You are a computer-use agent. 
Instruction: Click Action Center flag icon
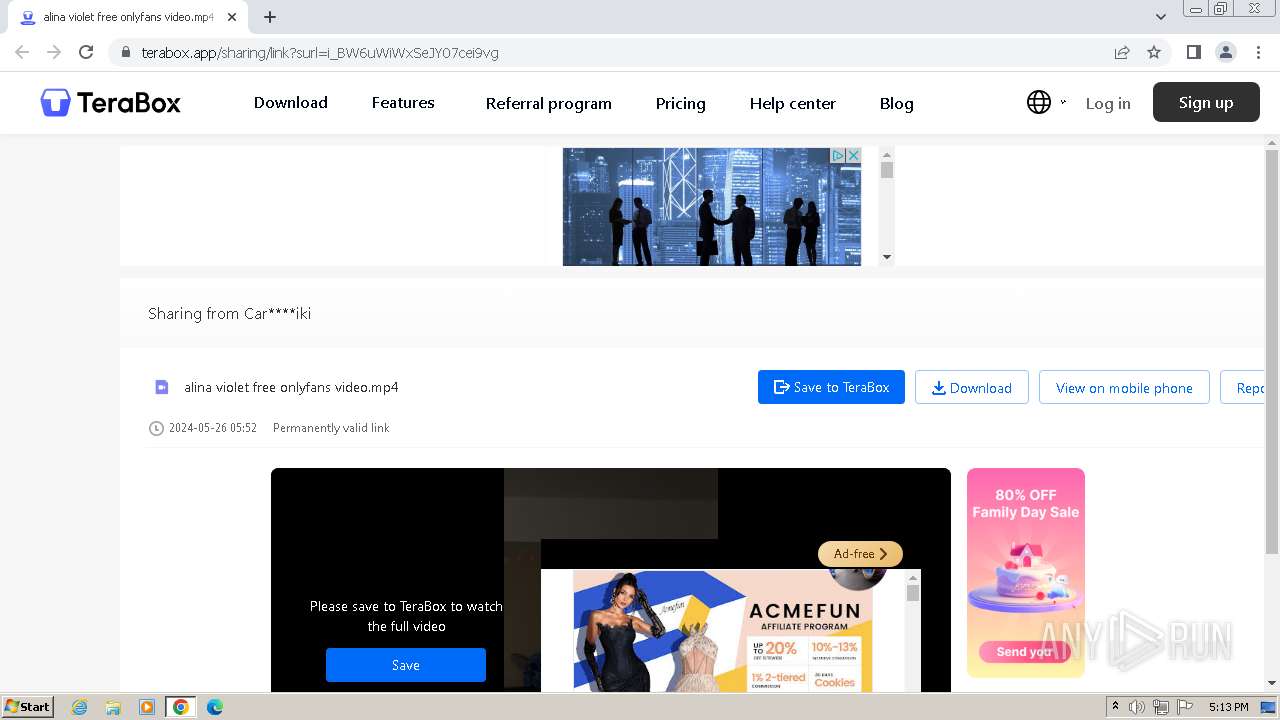click(x=1185, y=707)
